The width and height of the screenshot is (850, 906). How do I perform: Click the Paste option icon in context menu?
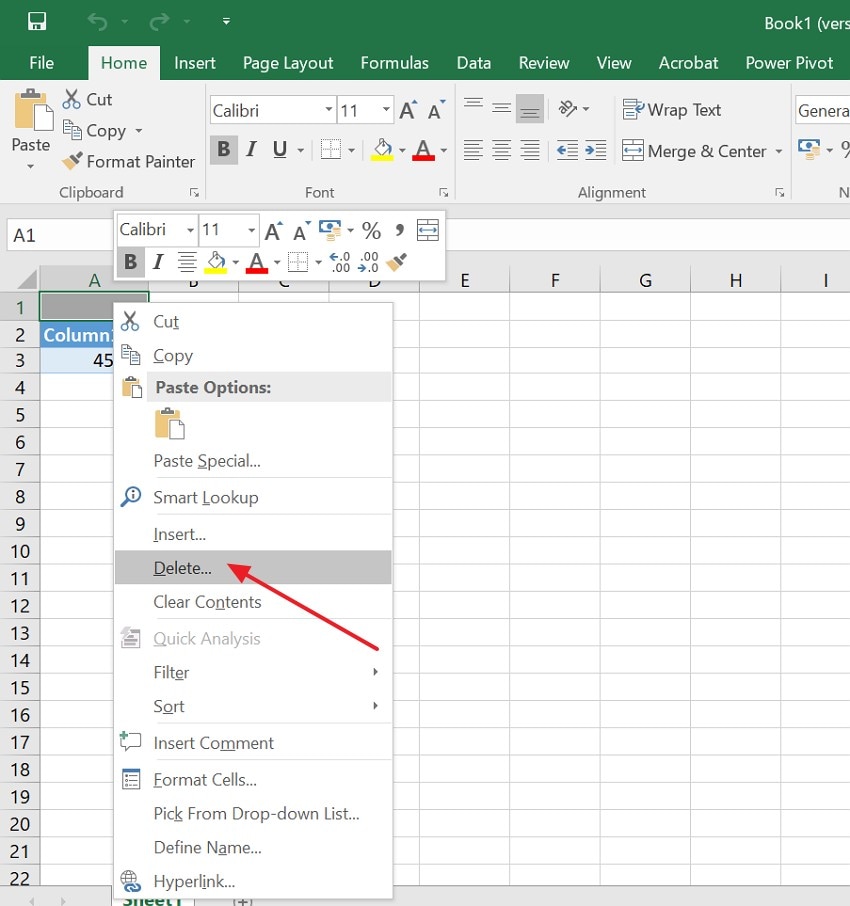pos(170,424)
